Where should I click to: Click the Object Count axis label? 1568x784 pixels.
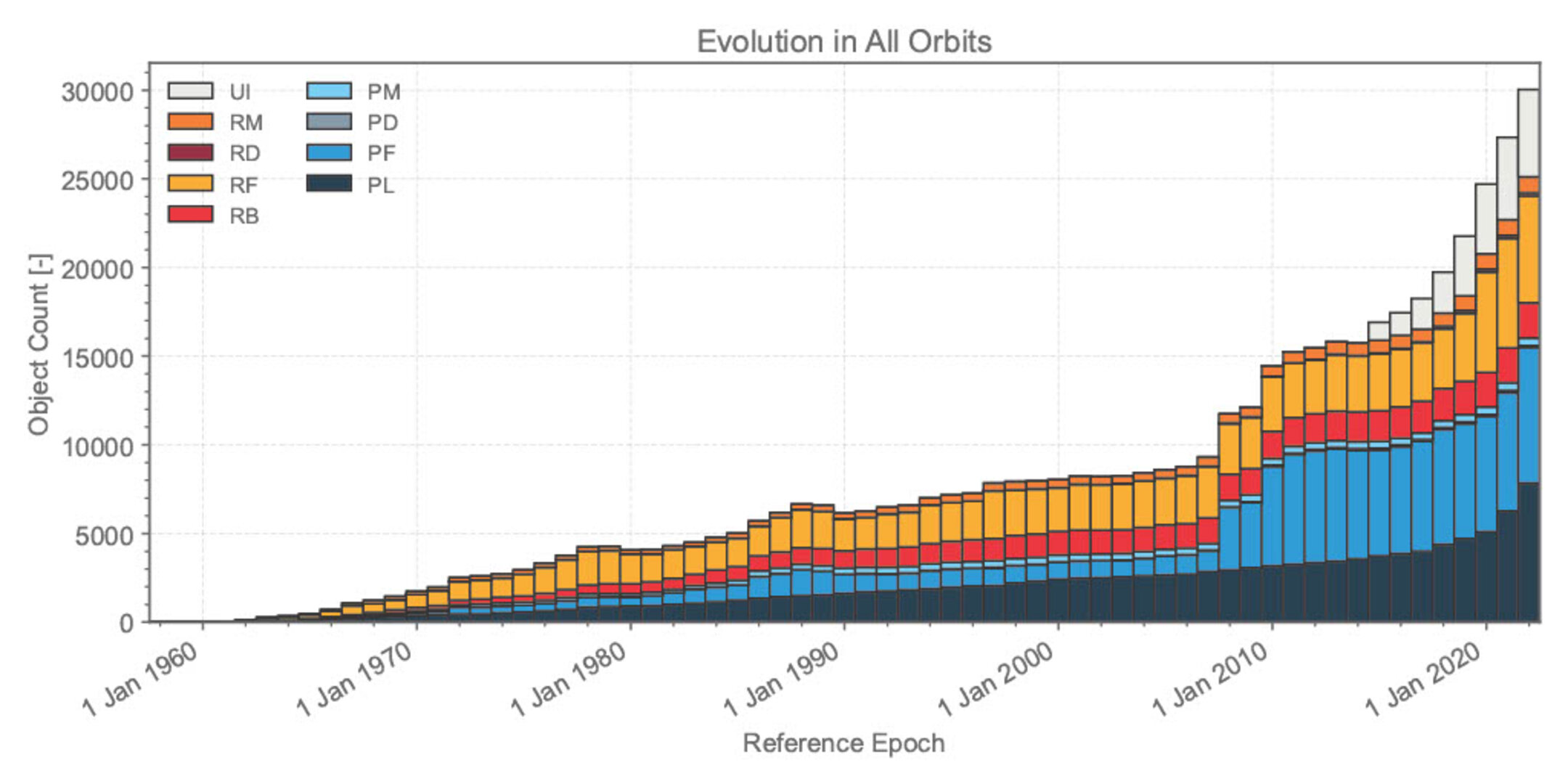(39, 344)
